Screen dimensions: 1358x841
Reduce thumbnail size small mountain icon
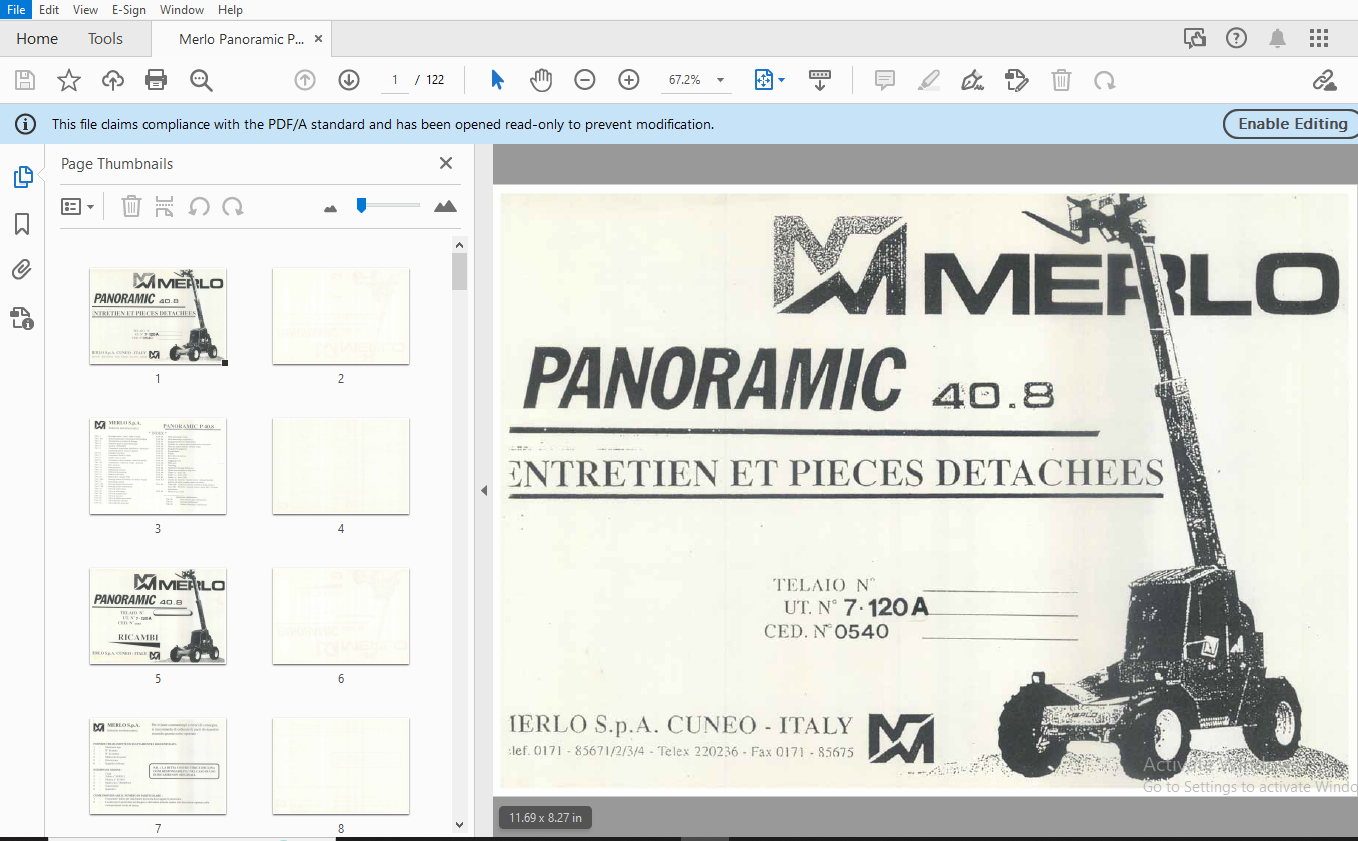pos(331,208)
